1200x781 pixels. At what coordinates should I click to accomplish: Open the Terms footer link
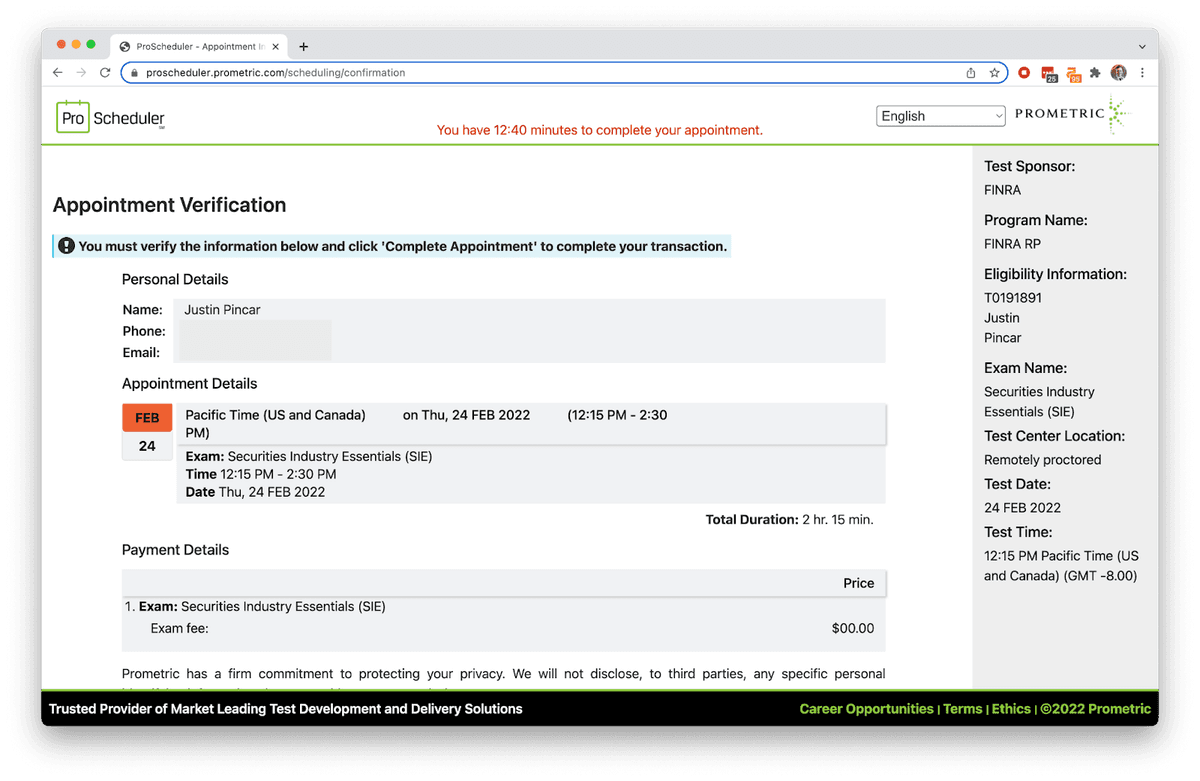coord(962,709)
